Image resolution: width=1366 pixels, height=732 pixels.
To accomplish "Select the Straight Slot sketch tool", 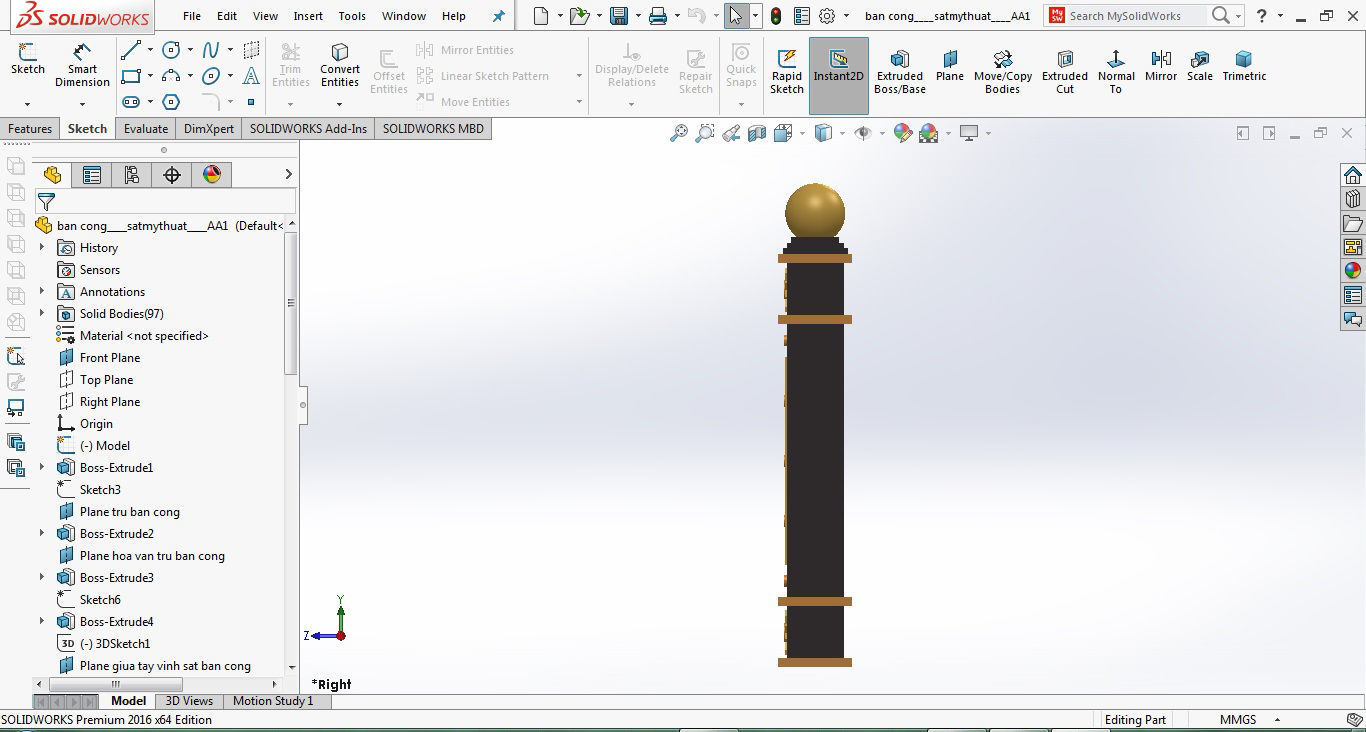I will tap(130, 102).
